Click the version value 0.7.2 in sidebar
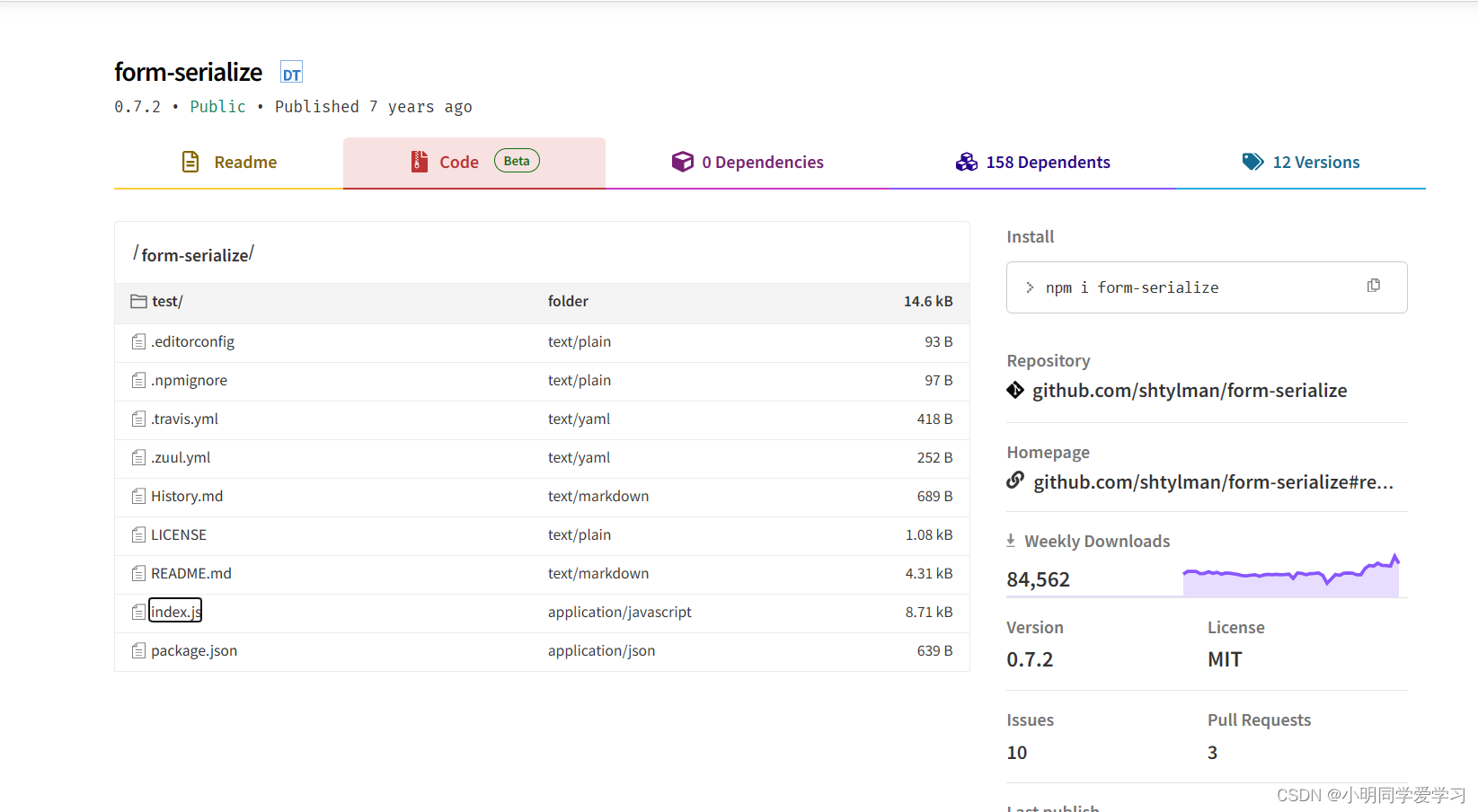Viewport: 1478px width, 812px height. (x=1030, y=660)
